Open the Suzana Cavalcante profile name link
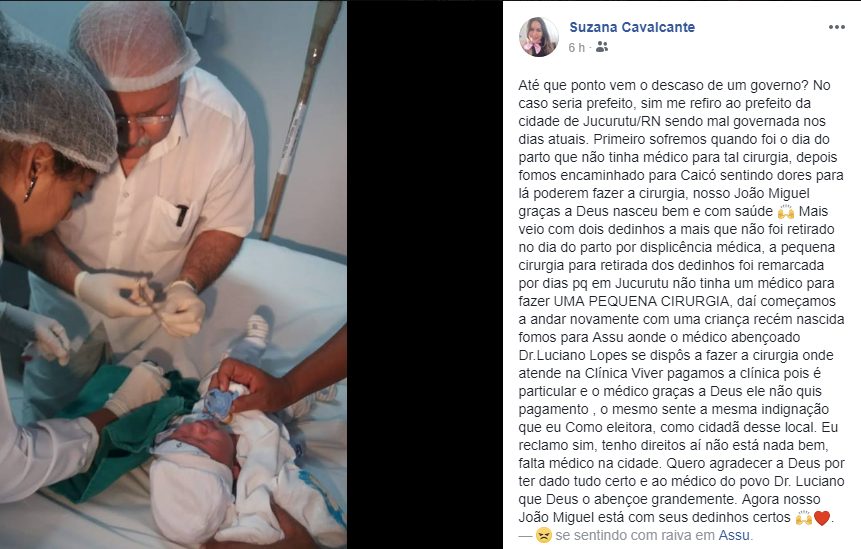 point(632,27)
